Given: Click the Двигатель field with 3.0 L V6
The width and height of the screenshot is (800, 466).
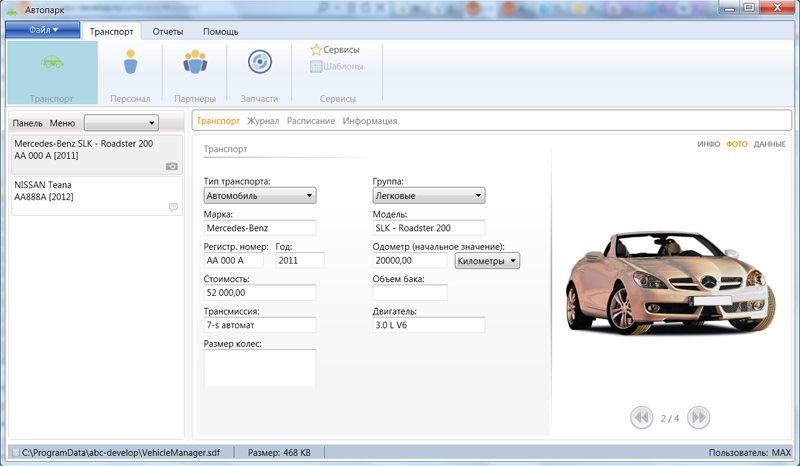Looking at the screenshot, I should click(429, 325).
